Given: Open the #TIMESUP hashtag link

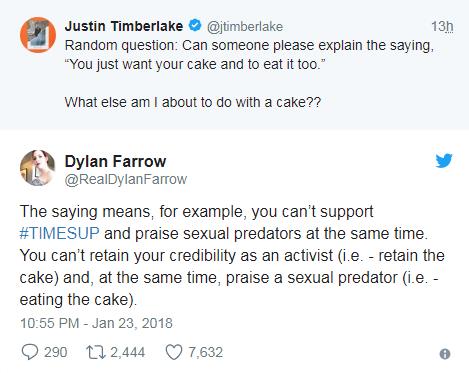Looking at the screenshot, I should tap(59, 233).
